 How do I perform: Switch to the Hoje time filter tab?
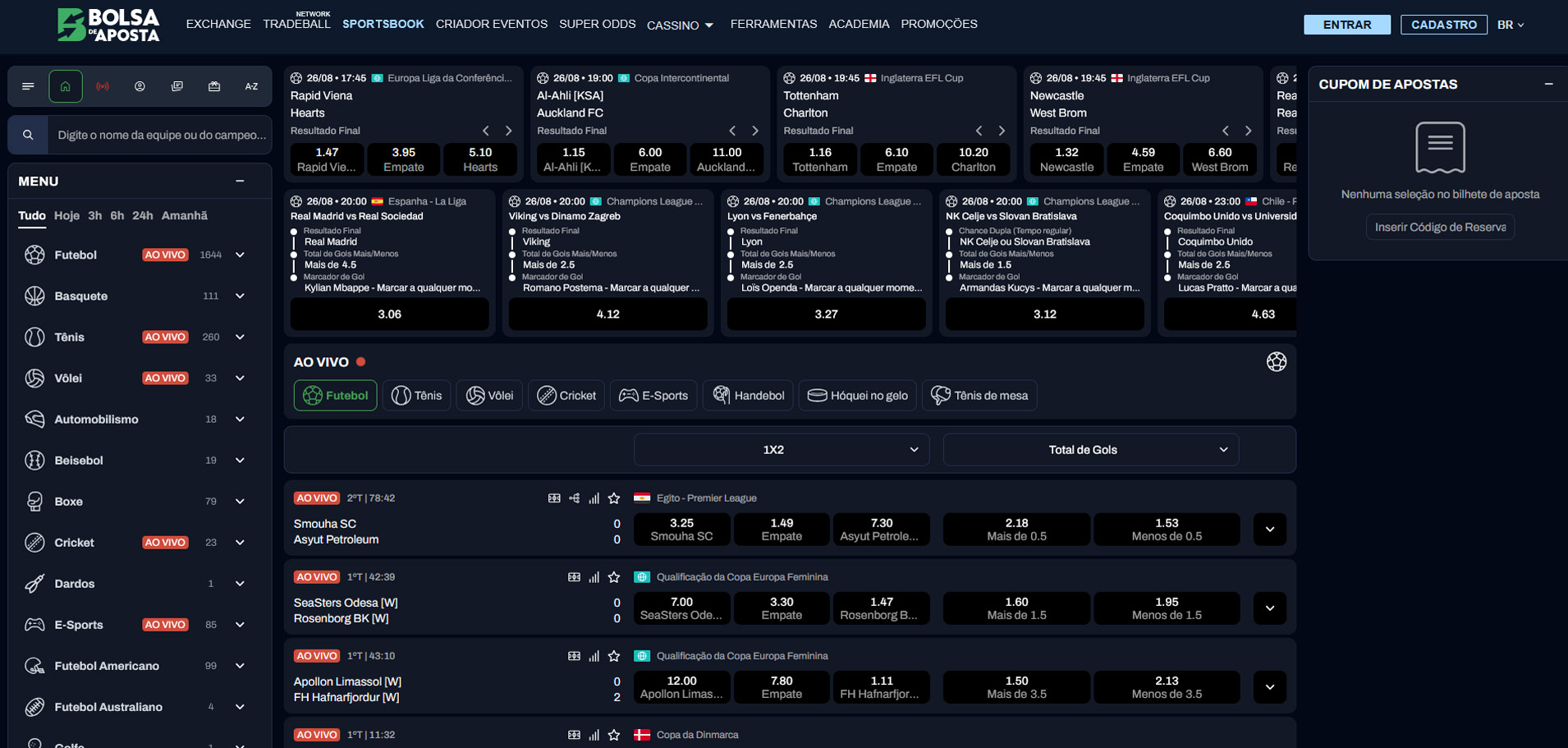(x=66, y=215)
